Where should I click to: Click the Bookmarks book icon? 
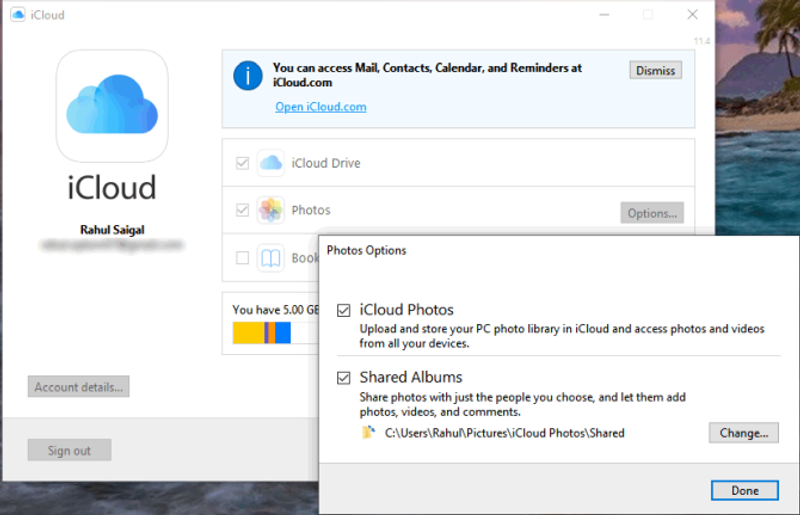pos(270,258)
